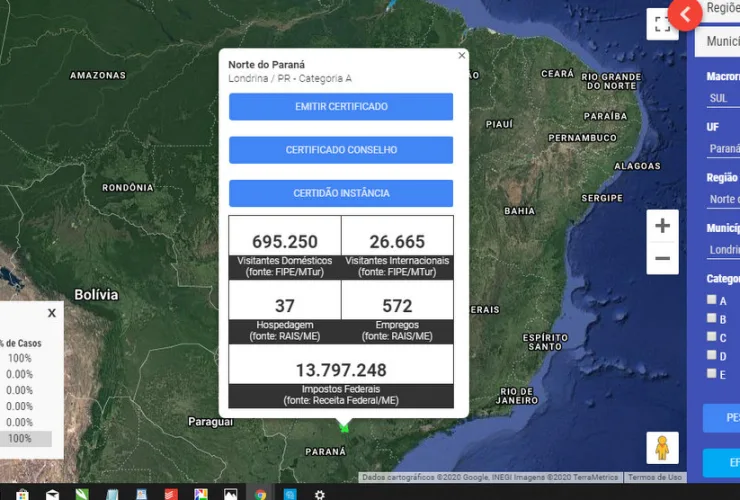Click the 26.665 Visitantes Internacionais value
This screenshot has width=740, height=500.
(397, 242)
